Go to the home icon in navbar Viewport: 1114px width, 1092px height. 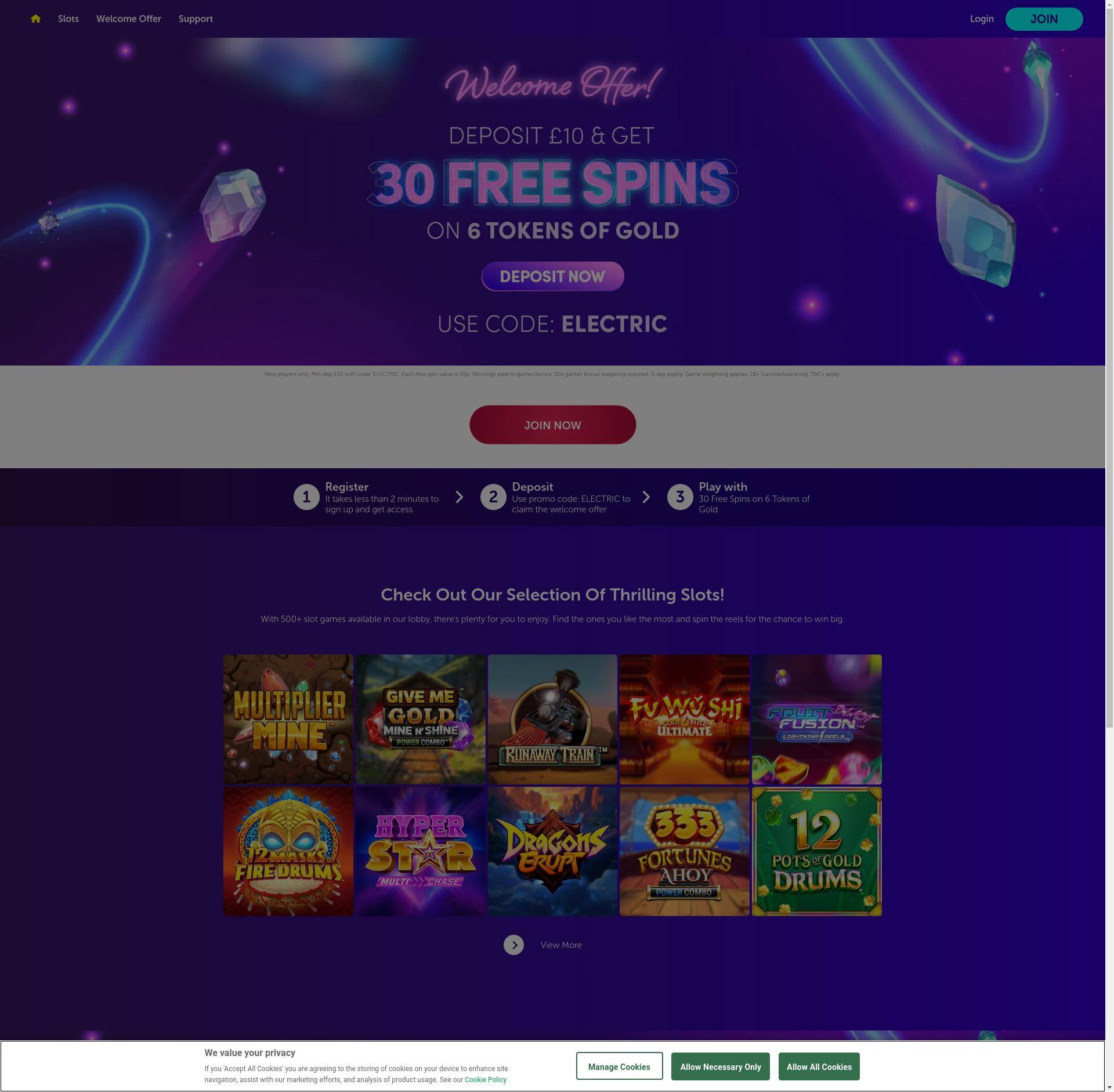click(x=35, y=19)
